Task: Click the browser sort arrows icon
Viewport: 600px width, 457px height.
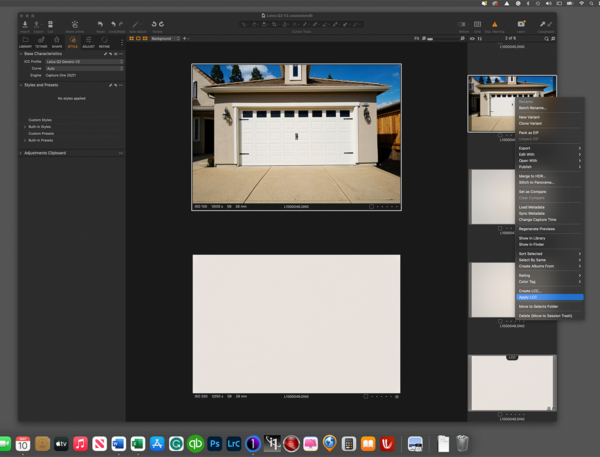Action: click(x=479, y=39)
